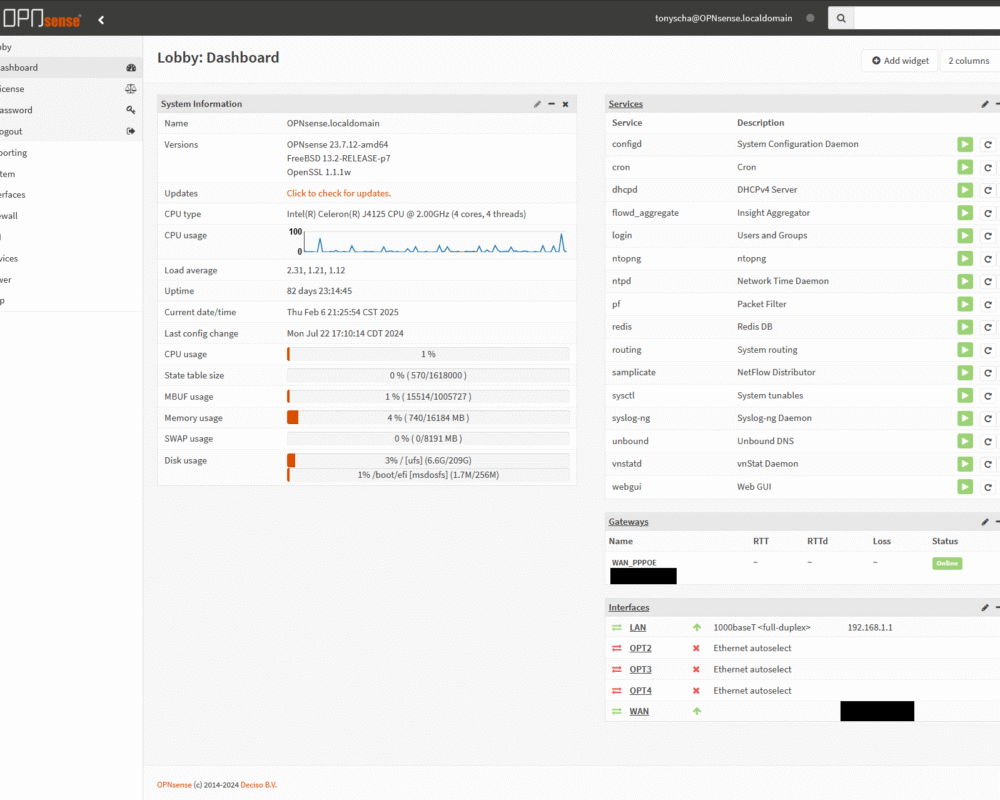Viewport: 1000px width, 800px height.
Task: Open the Dashboard sidebar item
Action: click(x=71, y=68)
